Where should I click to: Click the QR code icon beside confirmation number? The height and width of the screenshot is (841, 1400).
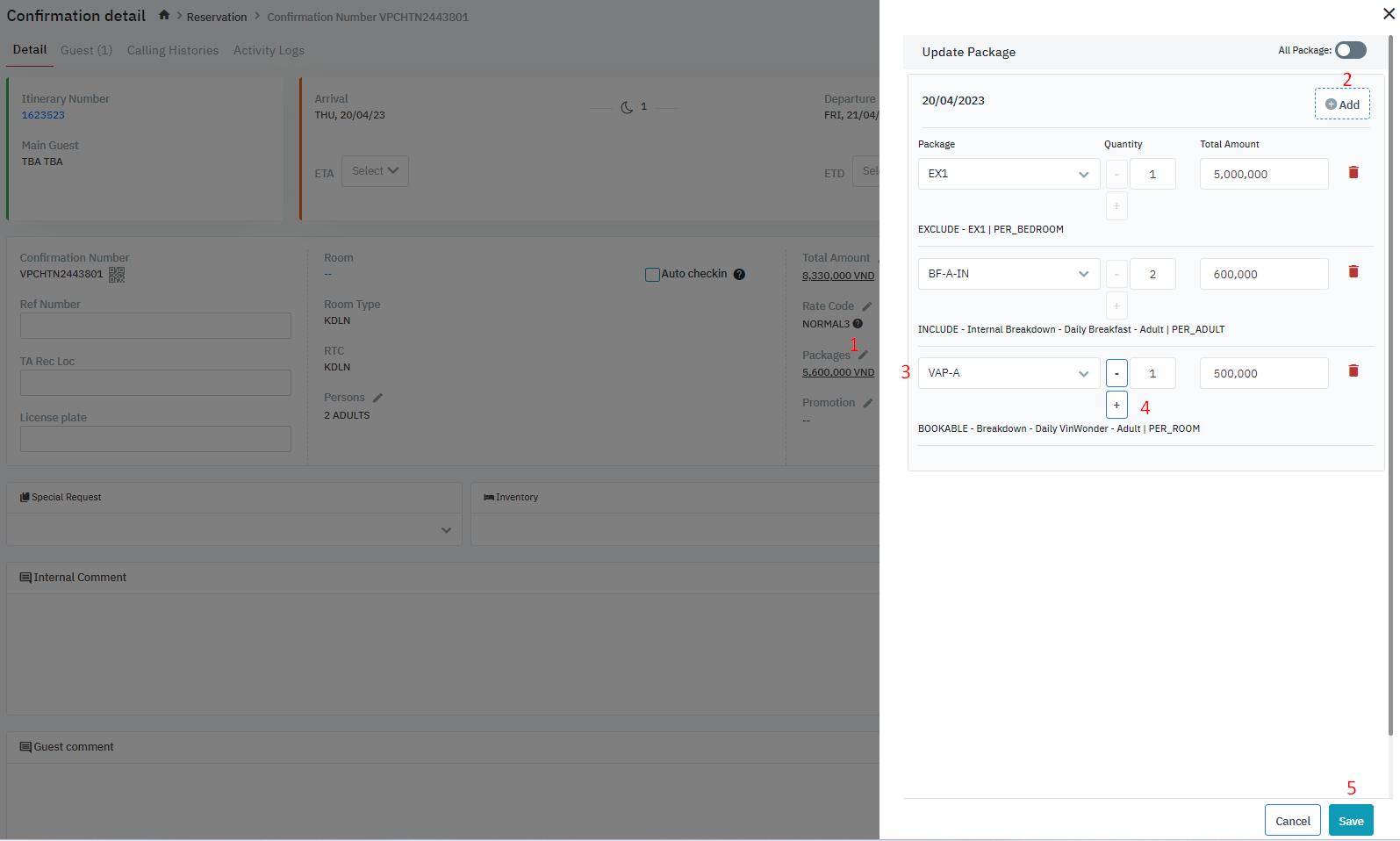point(117,275)
